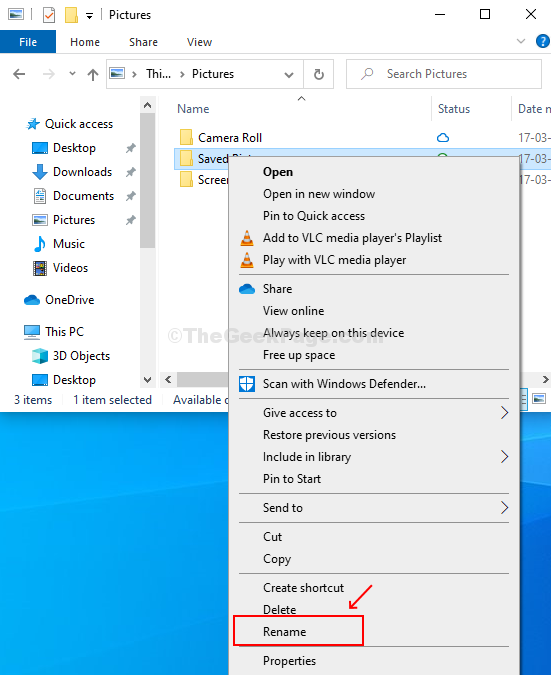The width and height of the screenshot is (551, 675).
Task: Expand the Send to submenu
Action: tap(374, 508)
